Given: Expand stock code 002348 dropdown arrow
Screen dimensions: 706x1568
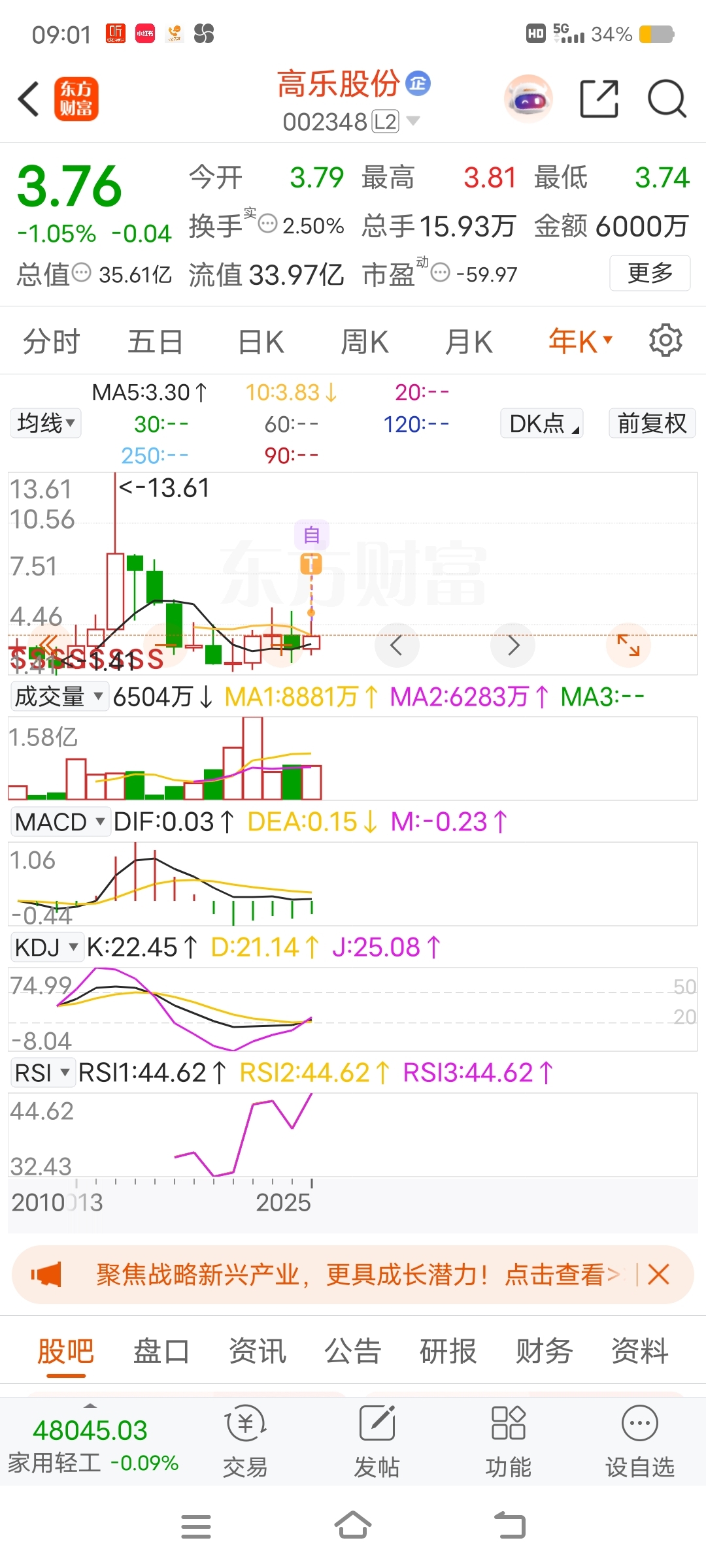Looking at the screenshot, I should (x=413, y=121).
